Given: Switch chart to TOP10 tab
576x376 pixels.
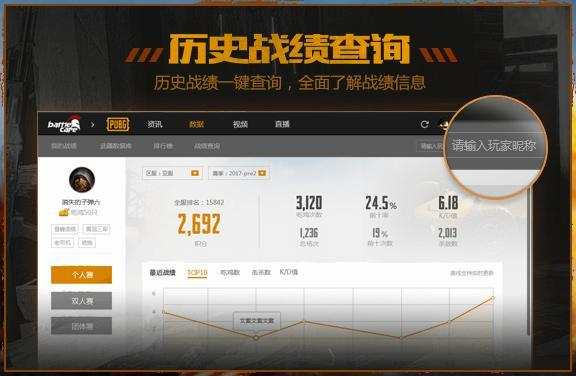Looking at the screenshot, I should [197, 273].
